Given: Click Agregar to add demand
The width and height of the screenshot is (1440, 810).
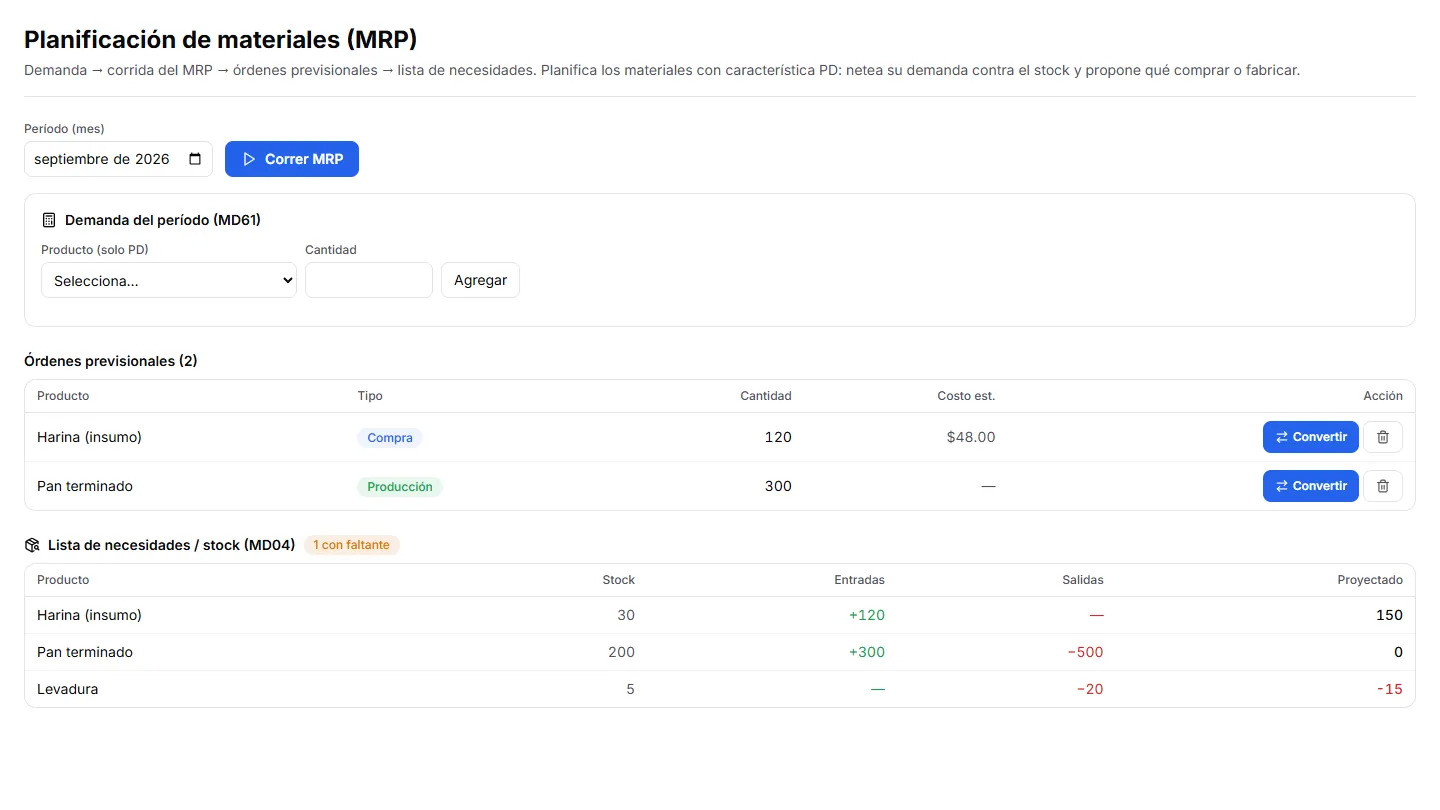Looking at the screenshot, I should tap(480, 280).
